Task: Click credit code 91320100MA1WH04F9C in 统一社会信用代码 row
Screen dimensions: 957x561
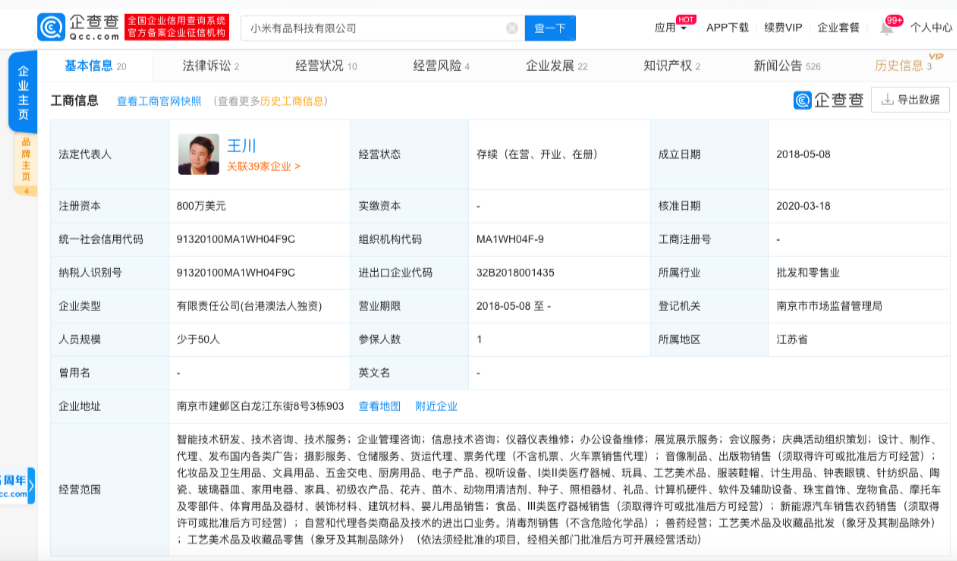Action: [x=236, y=239]
